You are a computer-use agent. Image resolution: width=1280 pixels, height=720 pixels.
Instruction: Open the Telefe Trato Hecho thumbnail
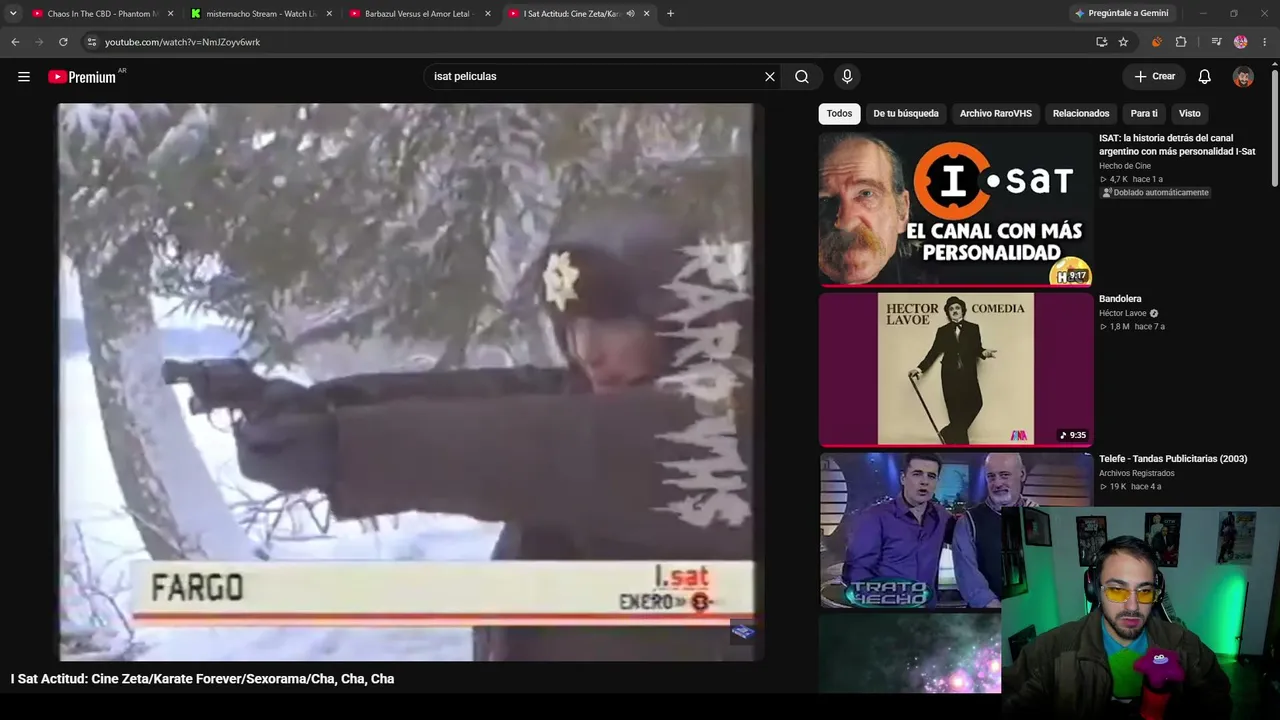click(x=909, y=530)
